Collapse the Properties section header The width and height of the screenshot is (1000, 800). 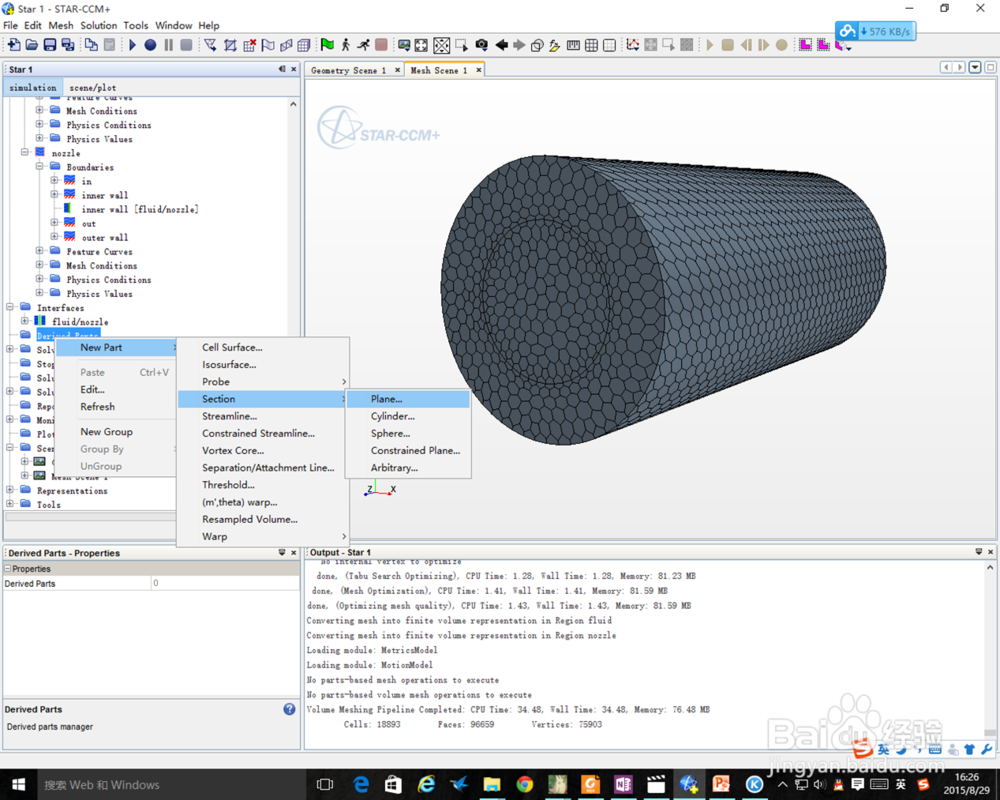8,568
